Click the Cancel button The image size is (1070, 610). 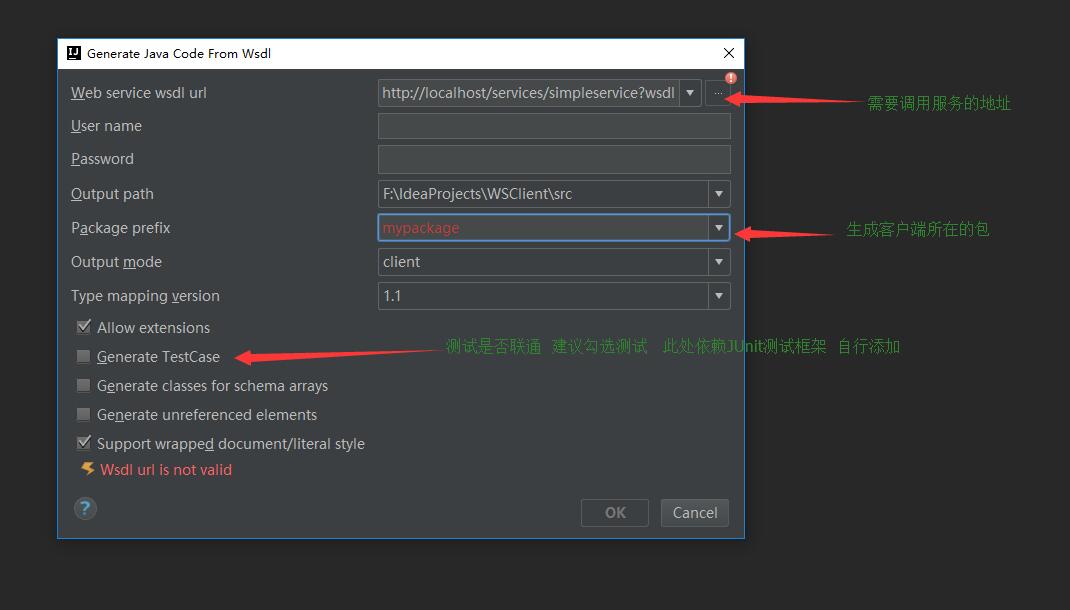click(x=695, y=512)
